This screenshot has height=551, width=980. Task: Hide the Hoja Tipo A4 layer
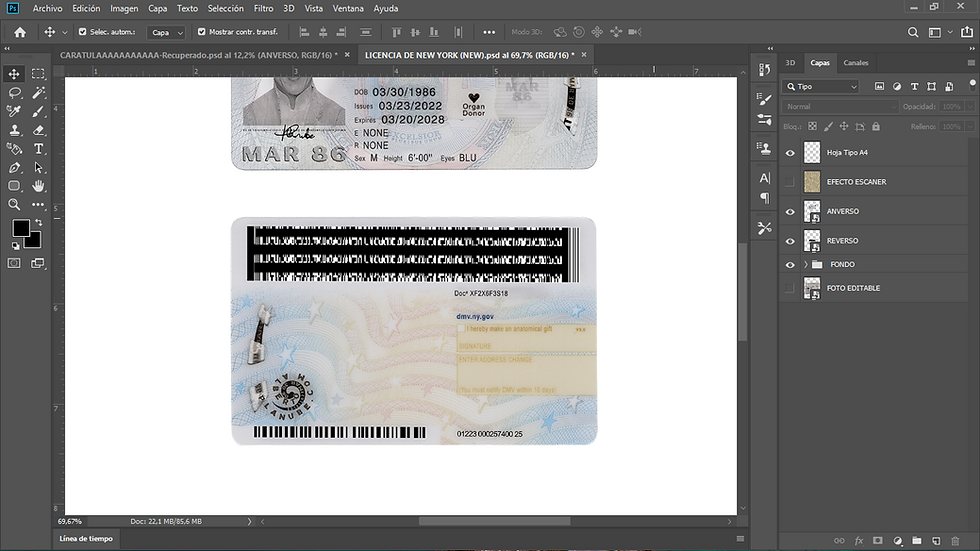[x=790, y=152]
